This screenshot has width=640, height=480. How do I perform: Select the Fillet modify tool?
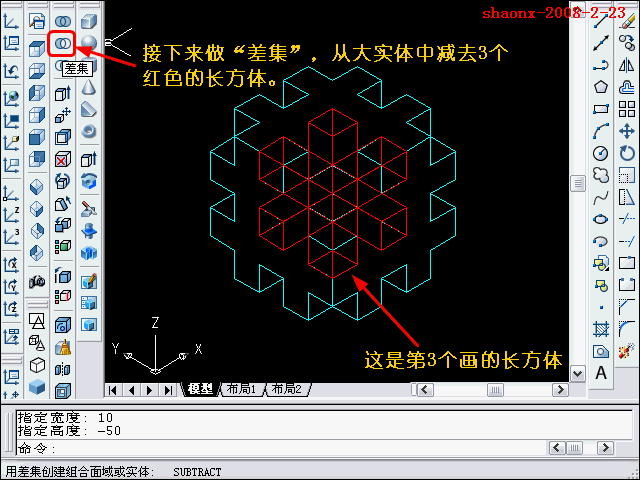point(627,329)
